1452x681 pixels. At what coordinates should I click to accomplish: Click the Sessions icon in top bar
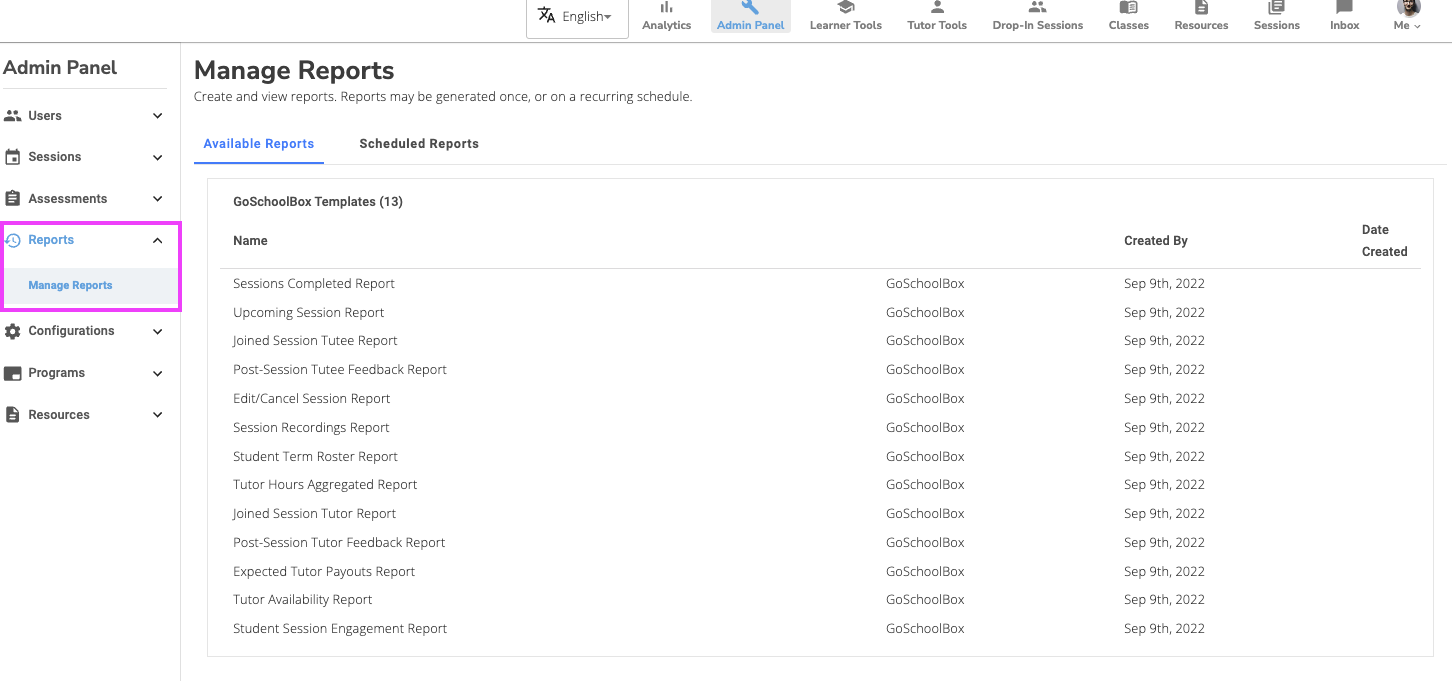[1276, 8]
